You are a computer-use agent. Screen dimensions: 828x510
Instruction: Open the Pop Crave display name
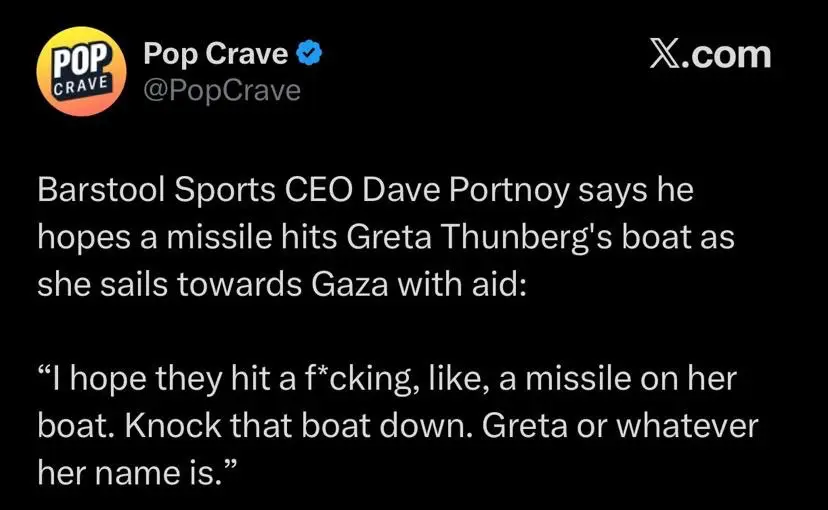point(216,55)
